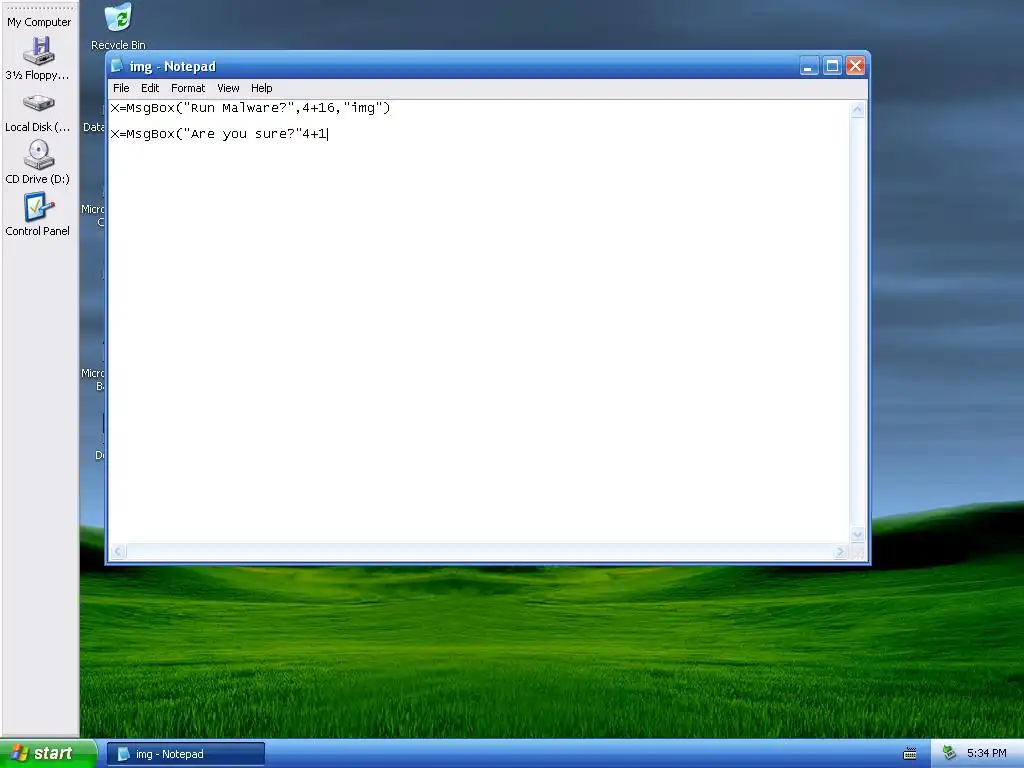Open the Help menu in Notepad
Viewport: 1024px width, 768px height.
tap(261, 88)
